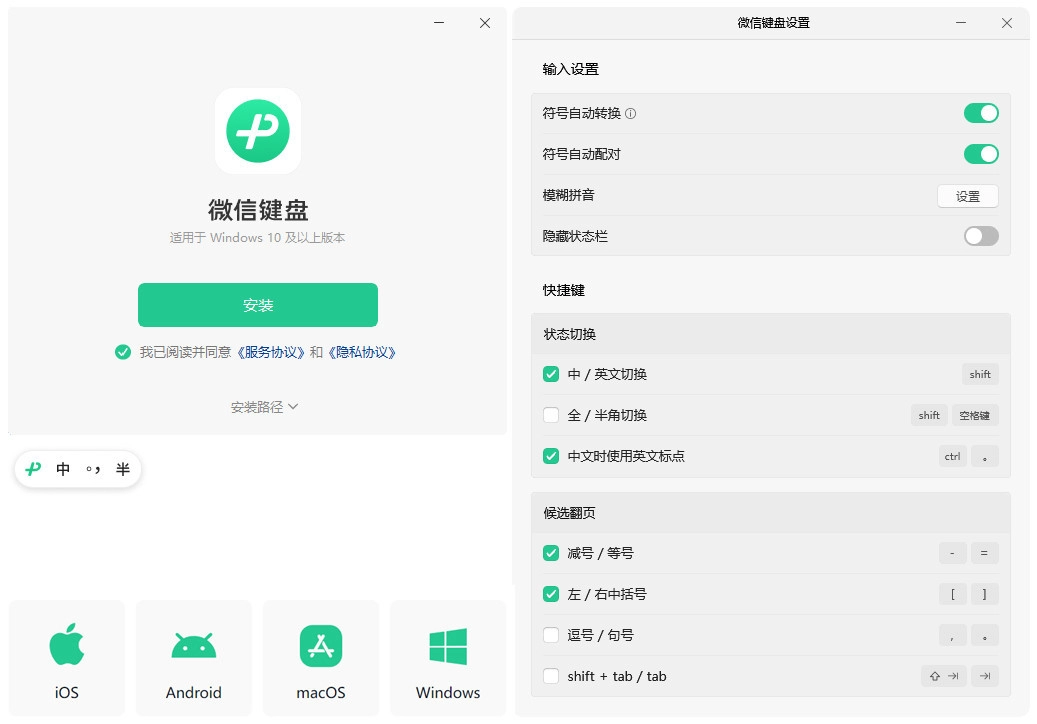
Task: Click the WeChat logo on floating status bar
Action: coord(33,469)
